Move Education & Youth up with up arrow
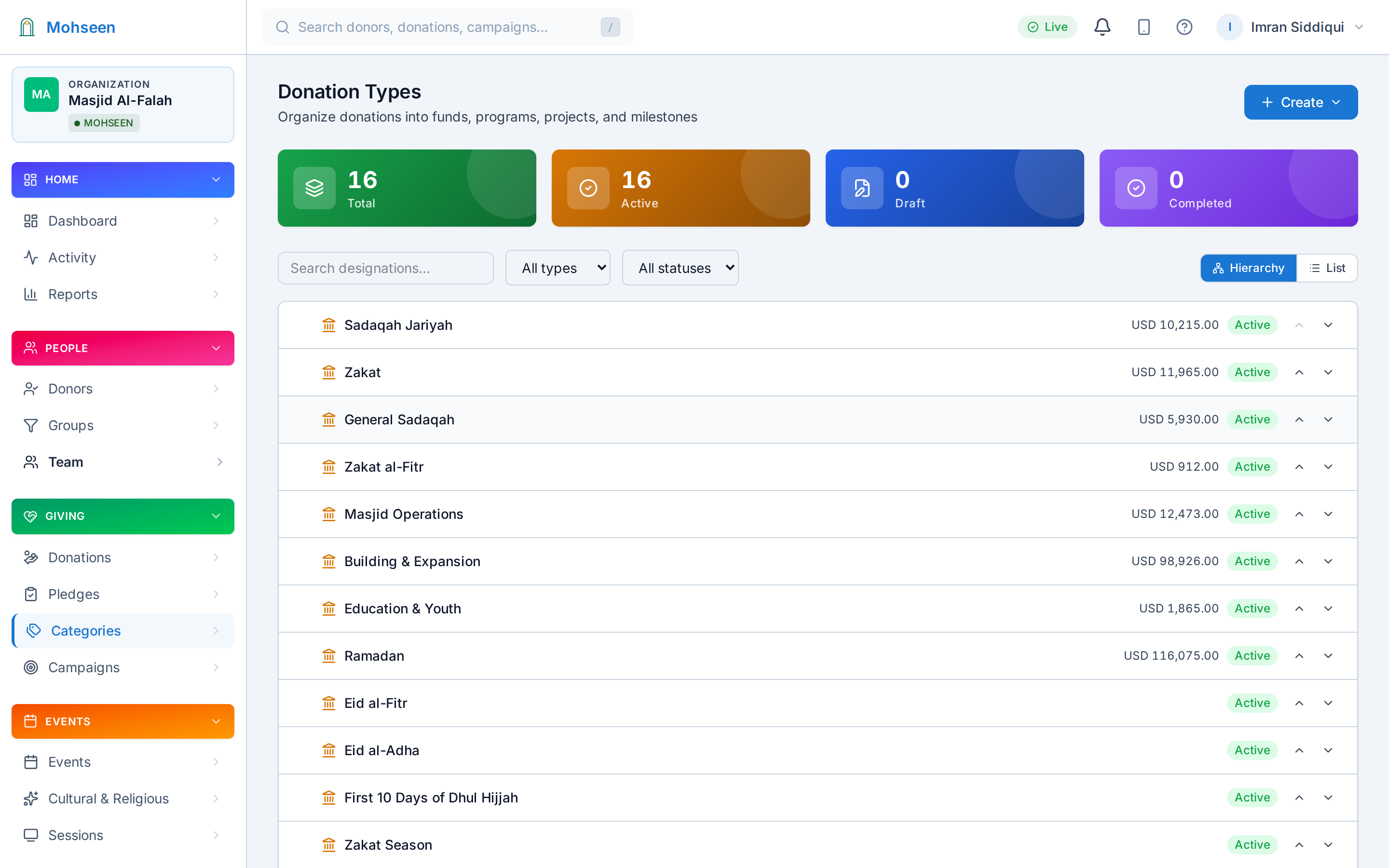Viewport: 1389px width, 868px height. coord(1299,609)
